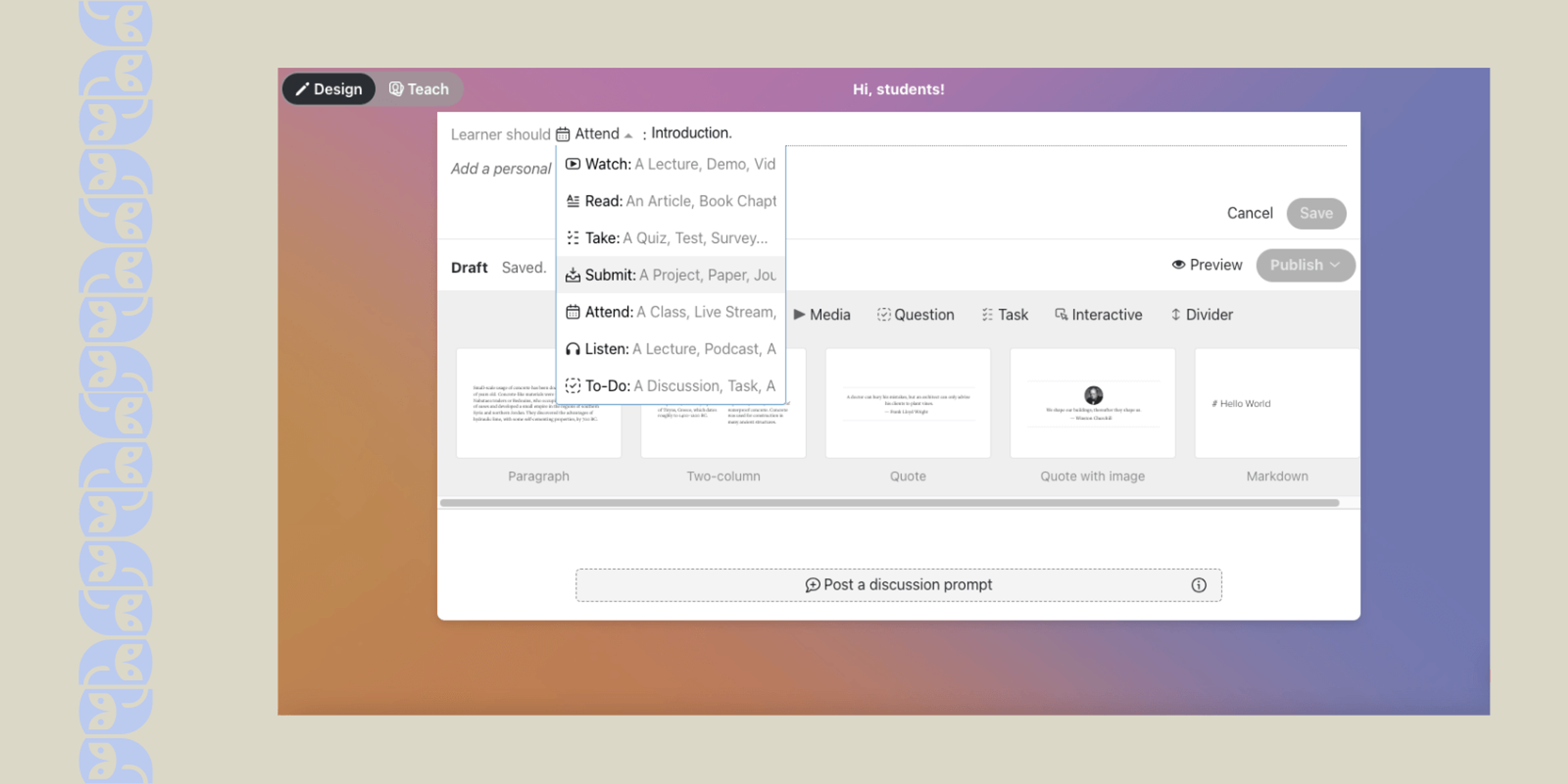The image size is (1568, 784).
Task: Click the Add a personal note field
Action: (501, 169)
